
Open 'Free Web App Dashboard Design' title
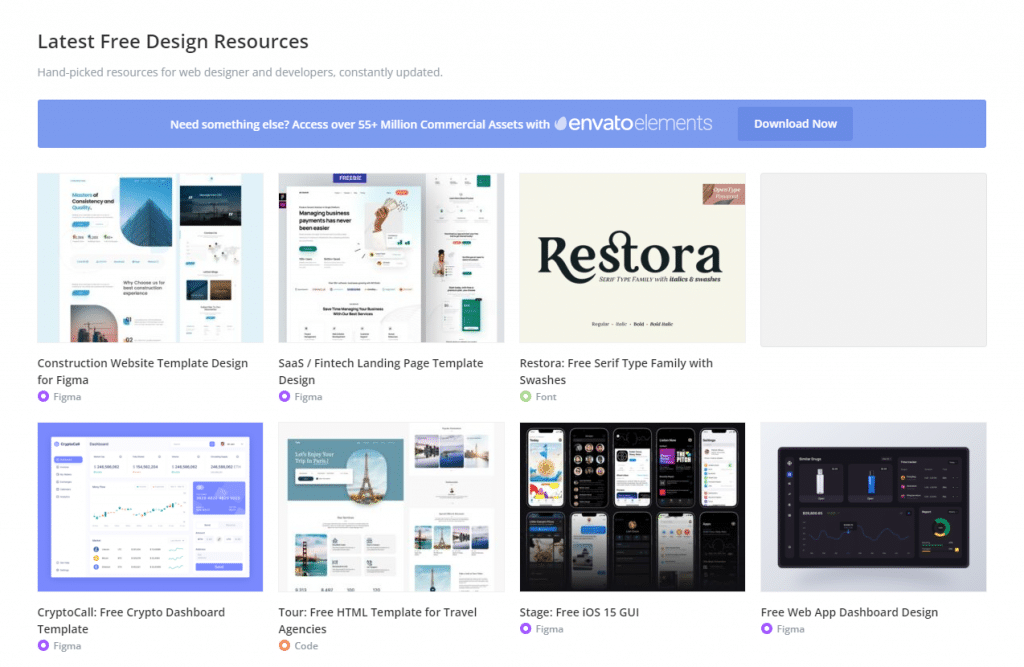point(849,612)
